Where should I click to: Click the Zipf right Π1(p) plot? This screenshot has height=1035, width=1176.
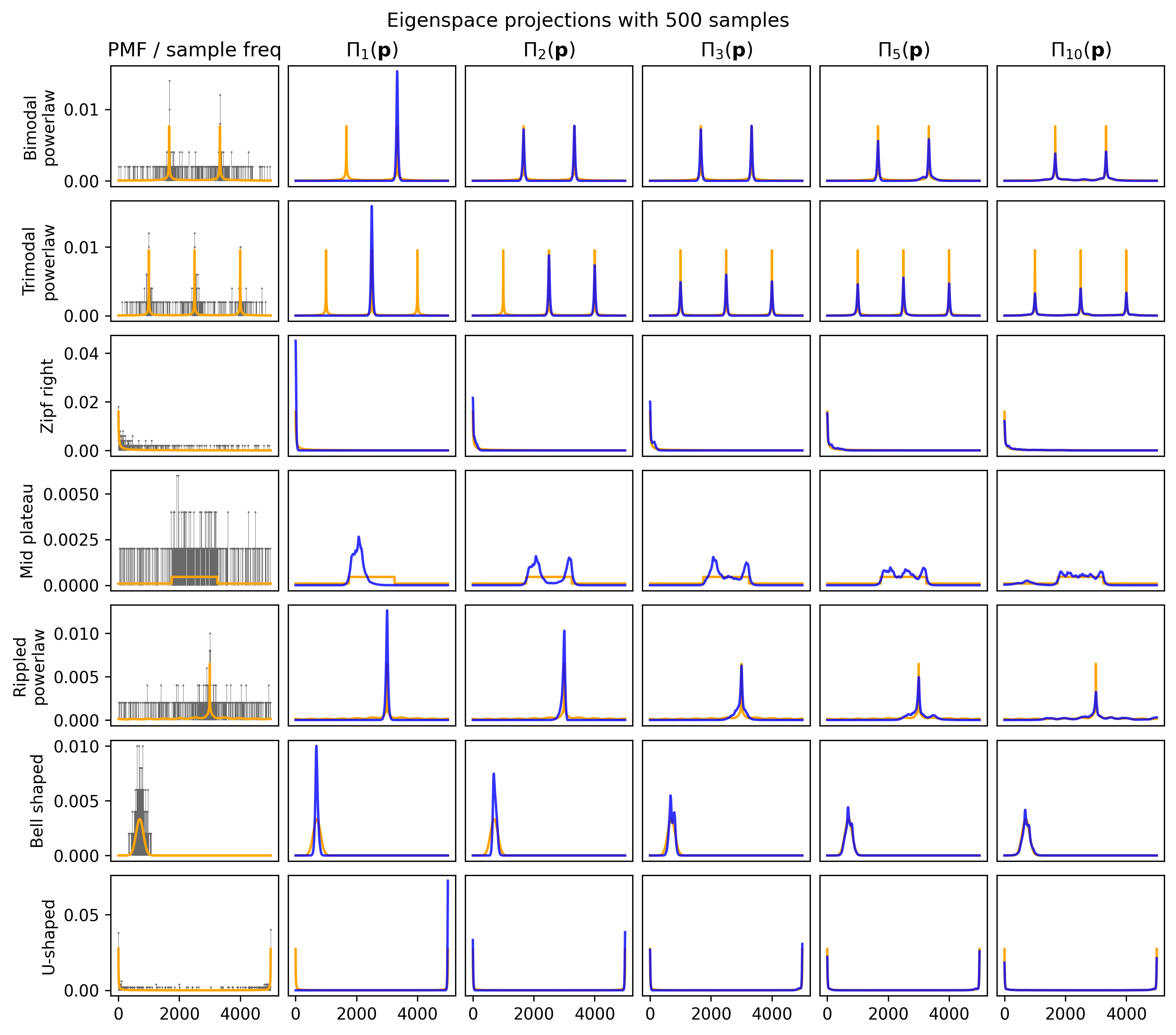(x=372, y=396)
